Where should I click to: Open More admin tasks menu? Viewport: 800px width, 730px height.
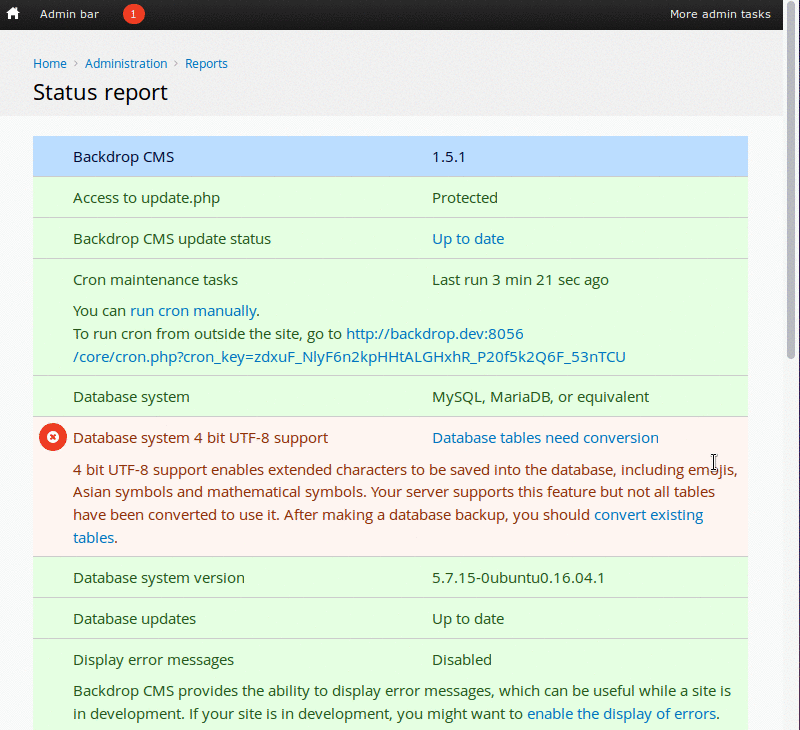click(720, 14)
